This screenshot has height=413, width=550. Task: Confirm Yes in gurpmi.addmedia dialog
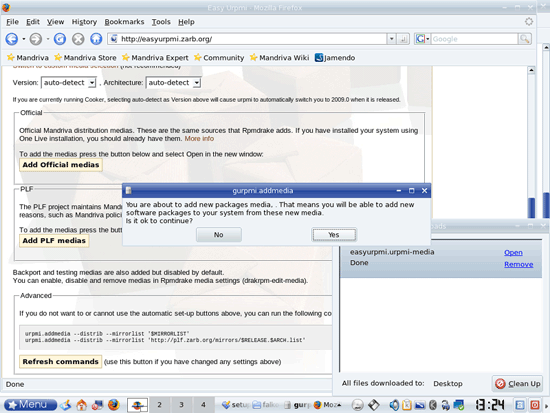coord(334,235)
